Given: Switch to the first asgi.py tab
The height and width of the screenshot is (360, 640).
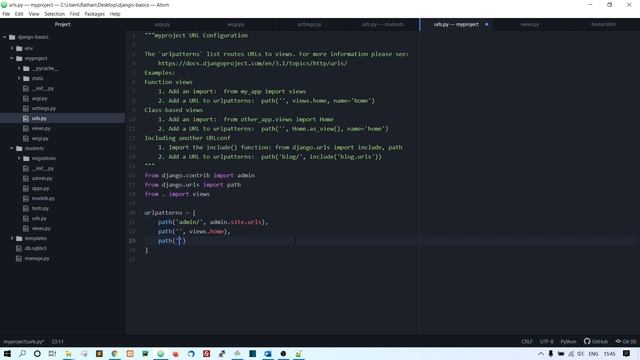Looking at the screenshot, I should coord(162,24).
